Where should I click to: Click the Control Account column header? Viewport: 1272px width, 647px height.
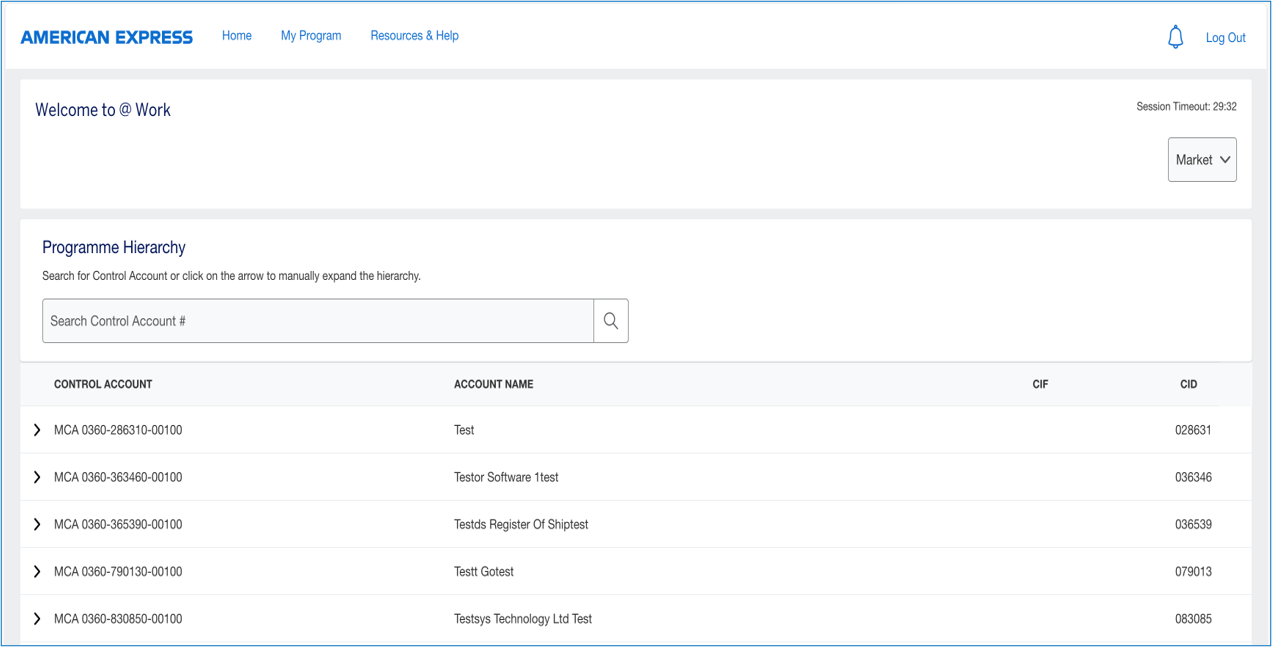click(x=103, y=384)
